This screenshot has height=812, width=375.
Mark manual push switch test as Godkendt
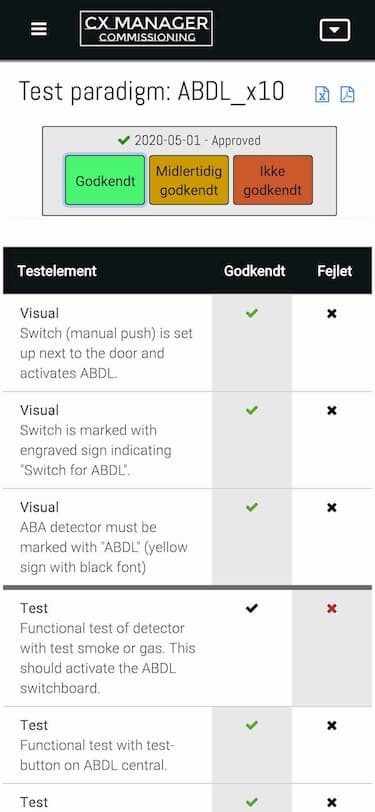252,313
